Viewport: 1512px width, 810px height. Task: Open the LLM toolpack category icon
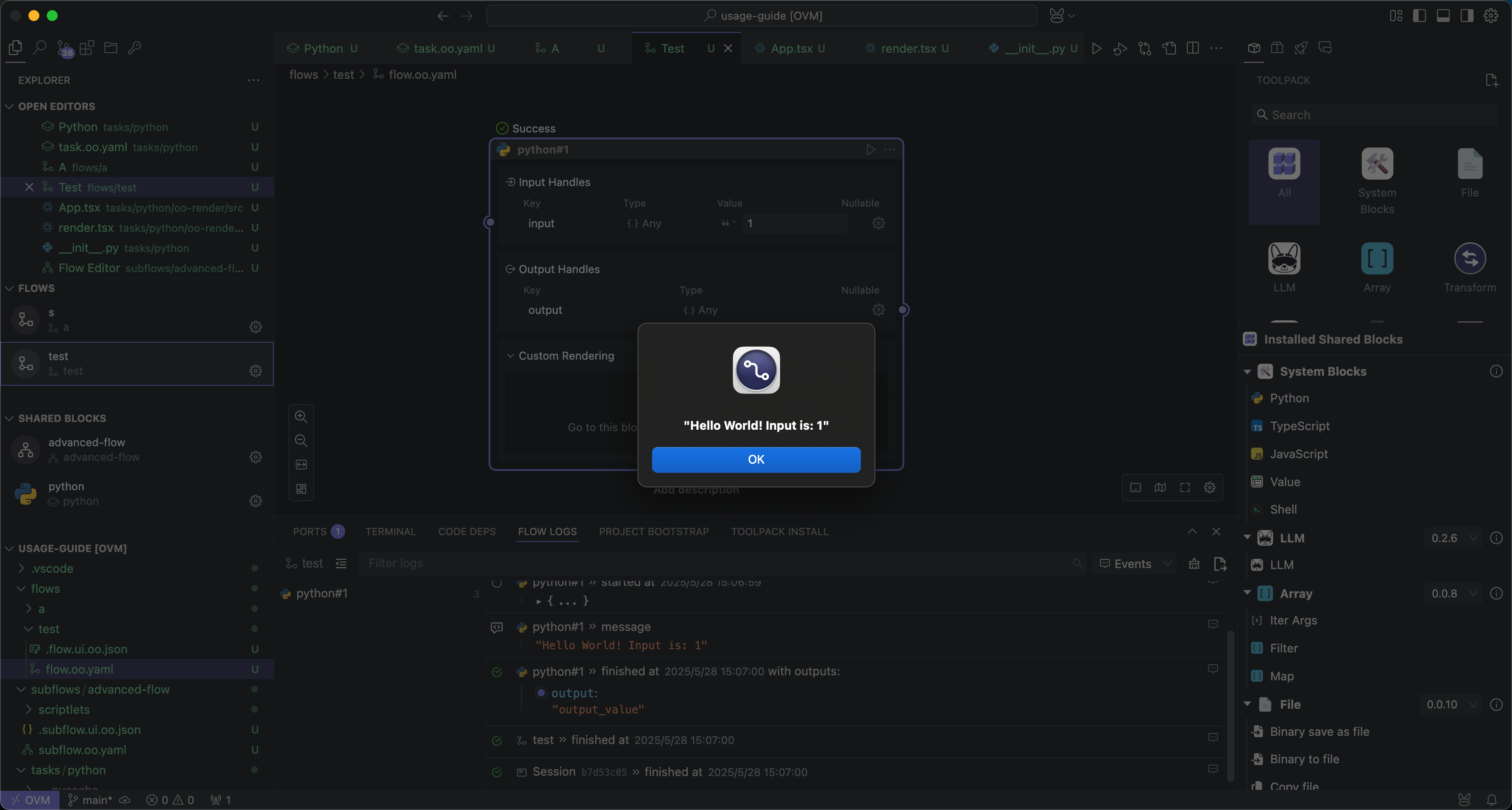tap(1284, 258)
